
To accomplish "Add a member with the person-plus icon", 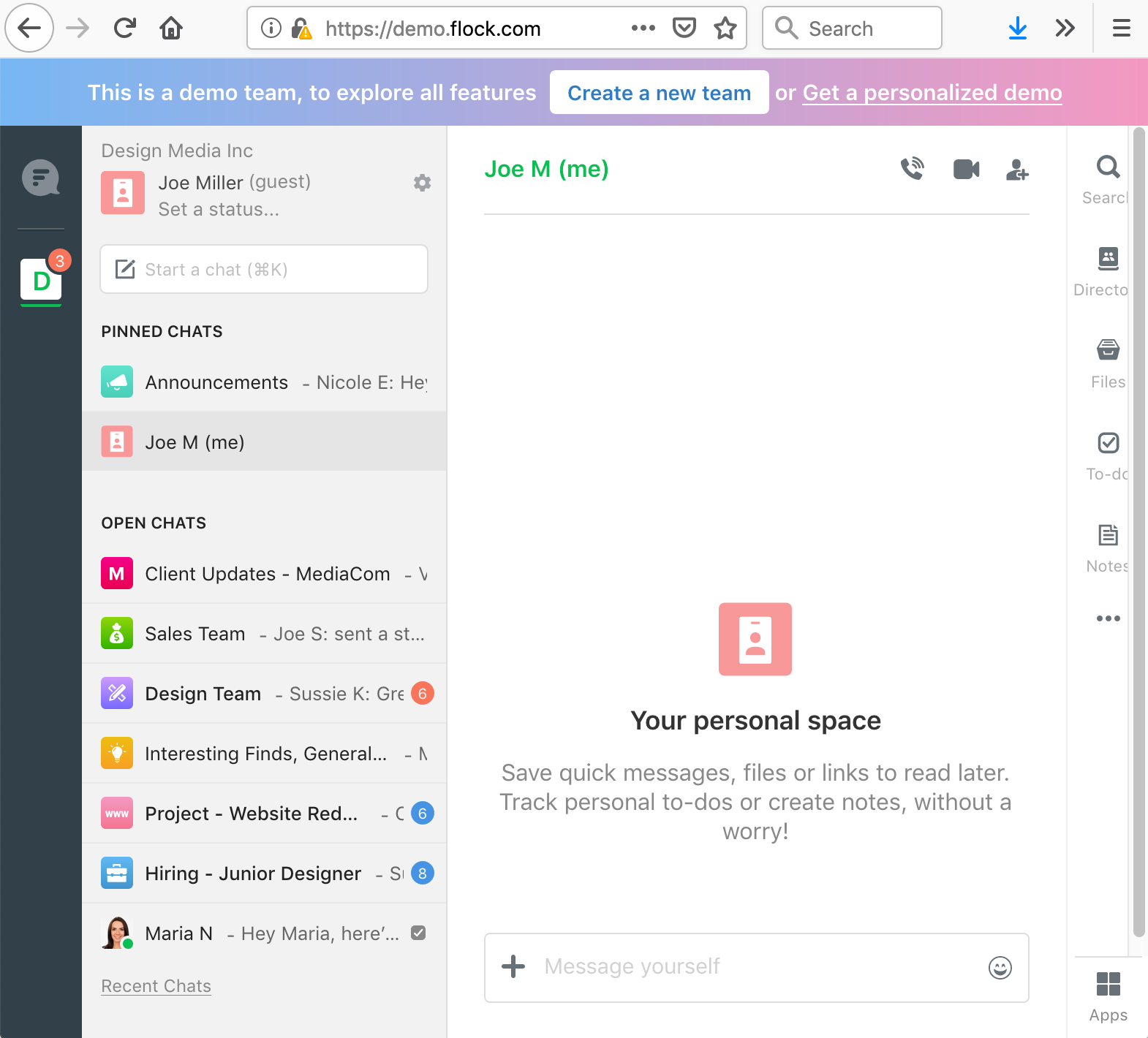I will point(1017,170).
